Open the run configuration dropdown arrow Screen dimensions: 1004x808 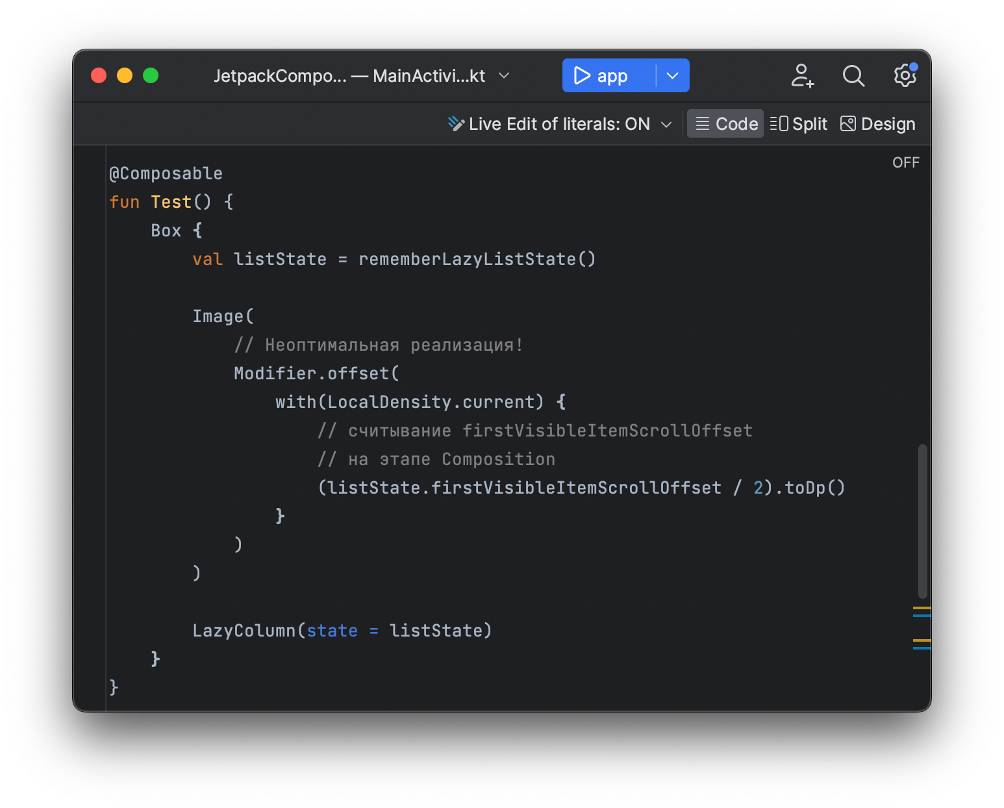pyautogui.click(x=673, y=76)
